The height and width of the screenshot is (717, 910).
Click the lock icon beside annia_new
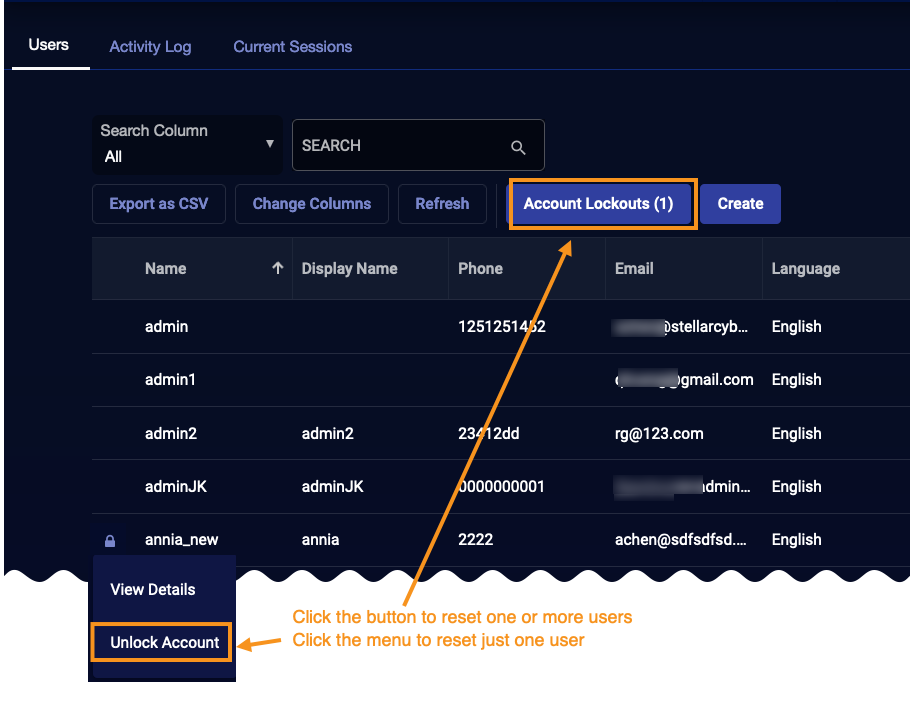click(110, 541)
